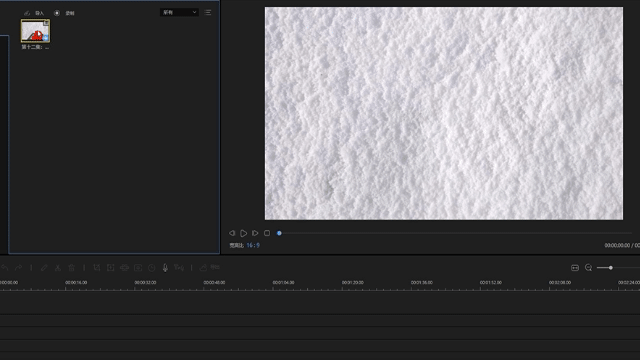640x360 pixels.
Task: Click the scissors split tool
Action: click(58, 268)
